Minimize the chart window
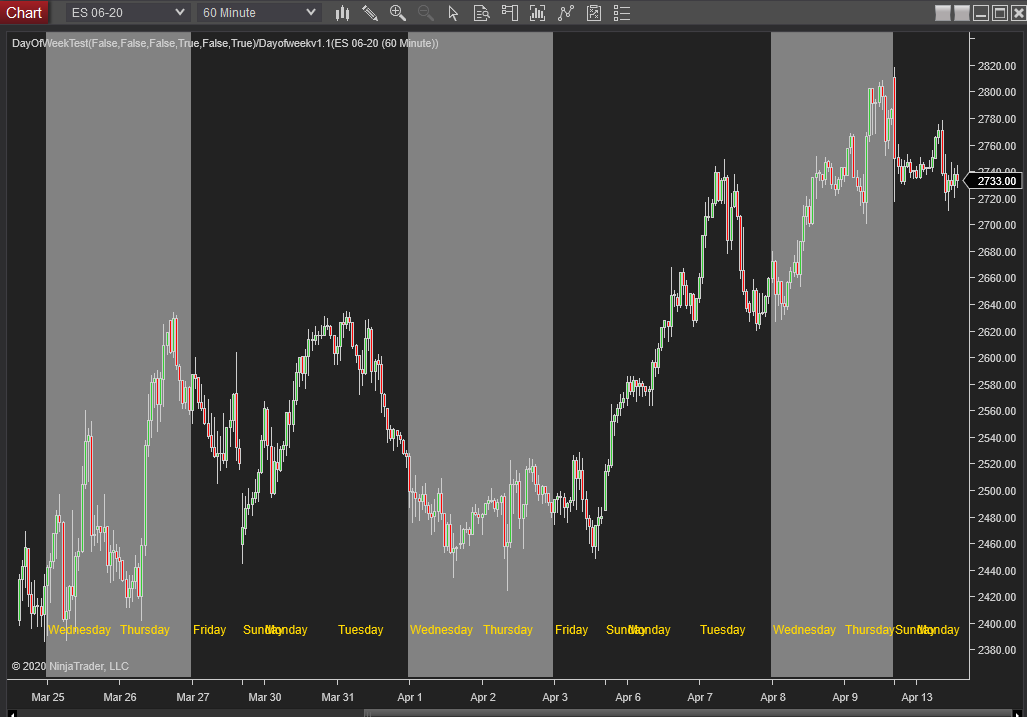1027x717 pixels. [x=980, y=13]
